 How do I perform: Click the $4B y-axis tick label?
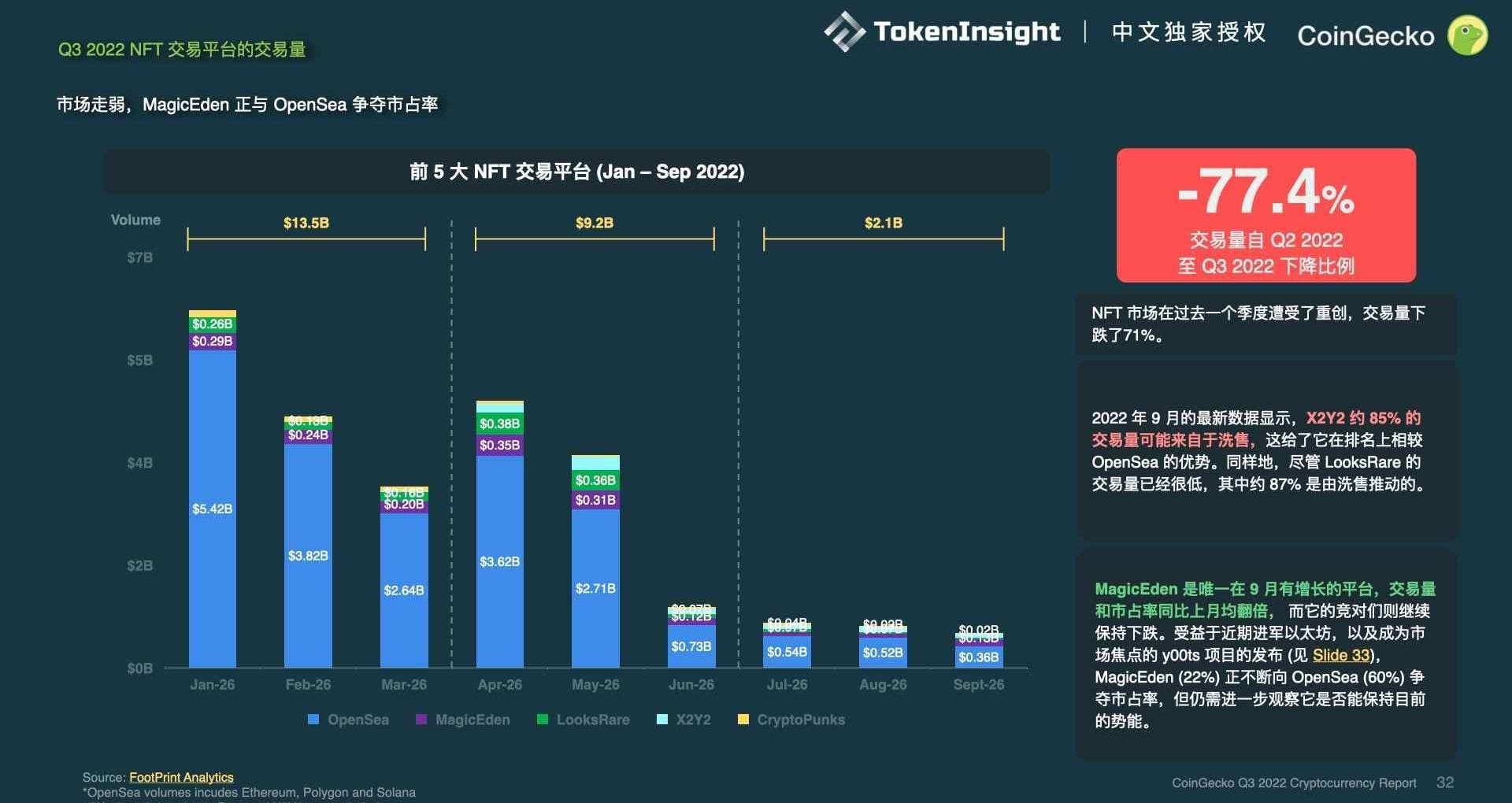pos(140,462)
